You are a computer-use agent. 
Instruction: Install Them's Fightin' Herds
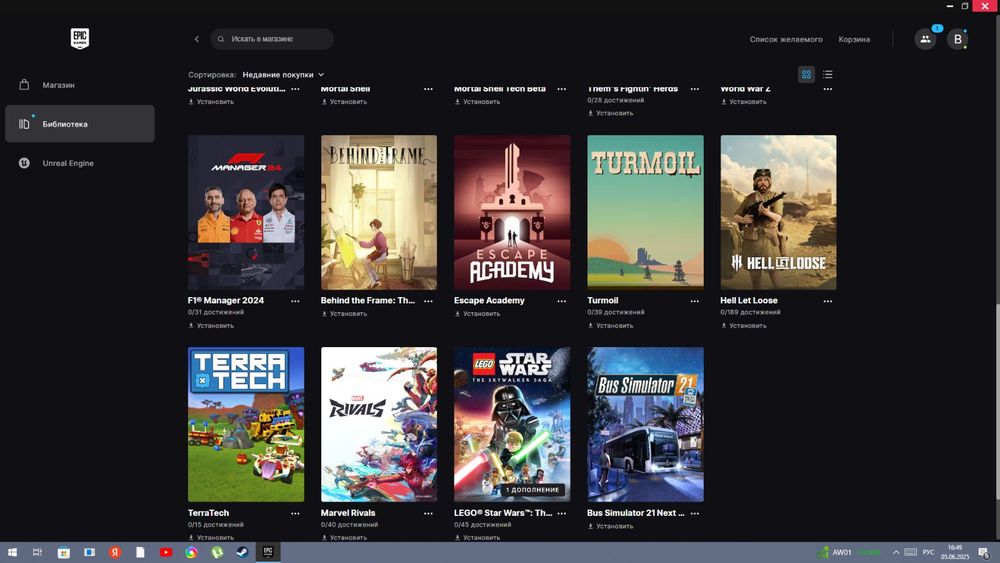pyautogui.click(x=610, y=113)
